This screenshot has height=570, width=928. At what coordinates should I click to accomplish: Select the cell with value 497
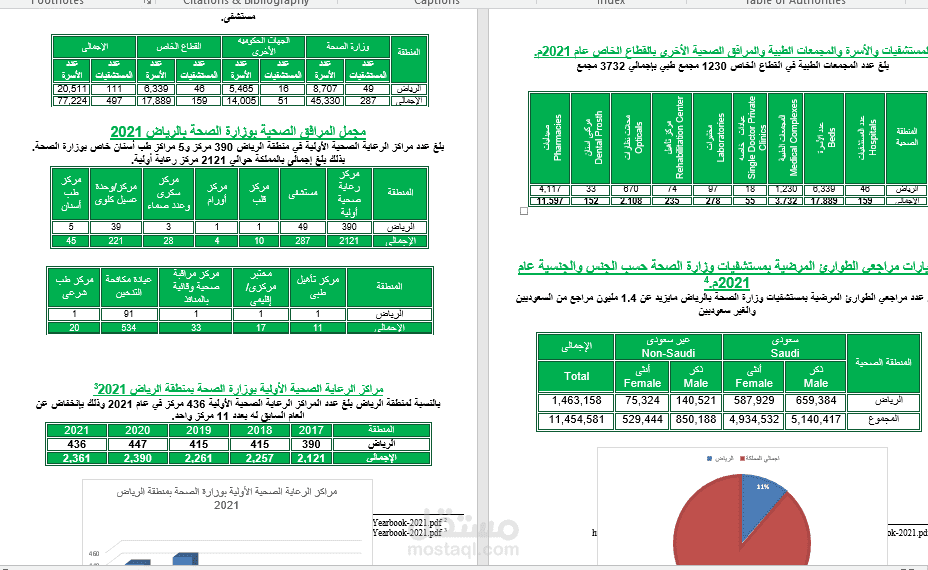click(114, 101)
